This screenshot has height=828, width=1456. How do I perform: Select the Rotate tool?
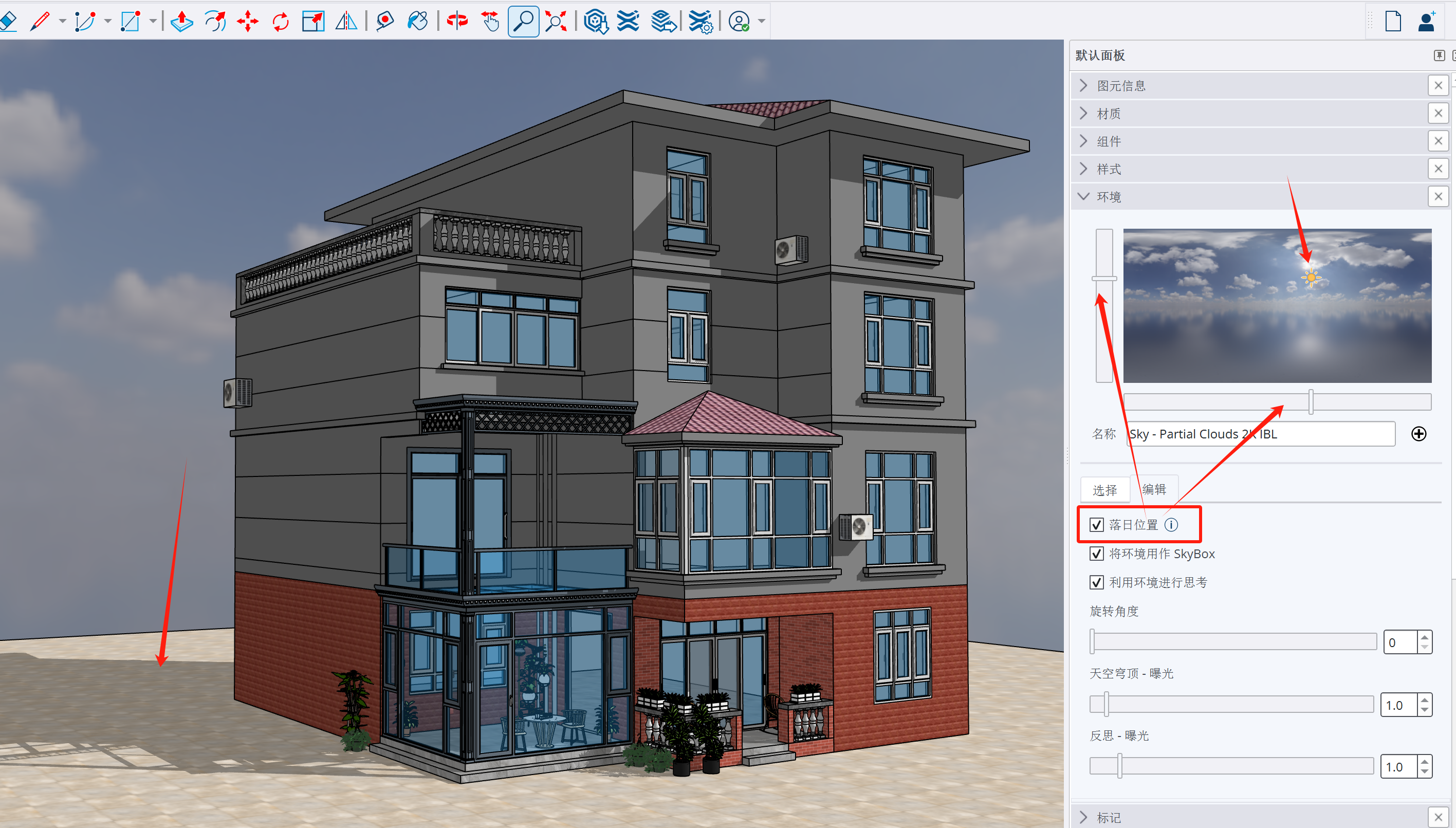(280, 22)
